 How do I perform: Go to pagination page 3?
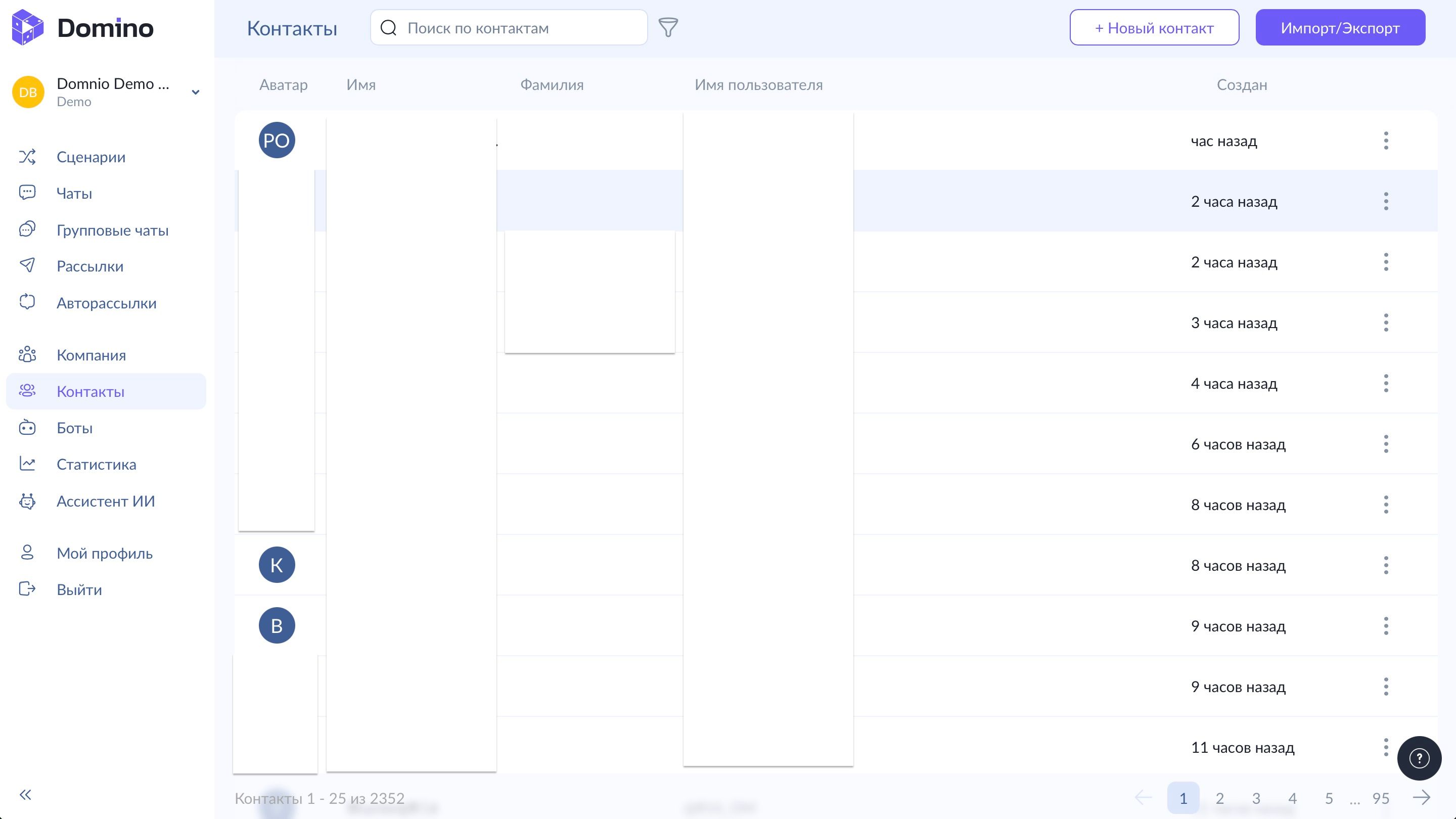click(x=1256, y=798)
